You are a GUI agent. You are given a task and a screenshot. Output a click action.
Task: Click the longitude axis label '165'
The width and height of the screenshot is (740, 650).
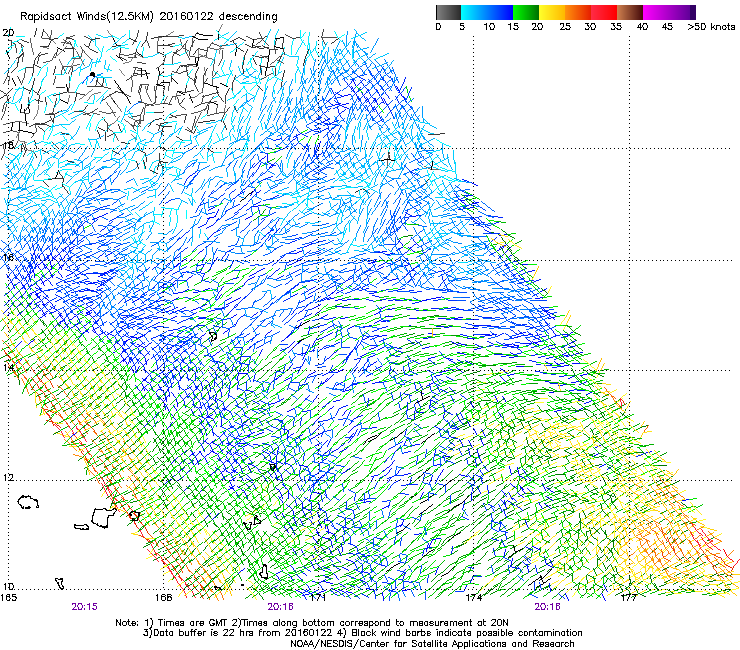8,598
